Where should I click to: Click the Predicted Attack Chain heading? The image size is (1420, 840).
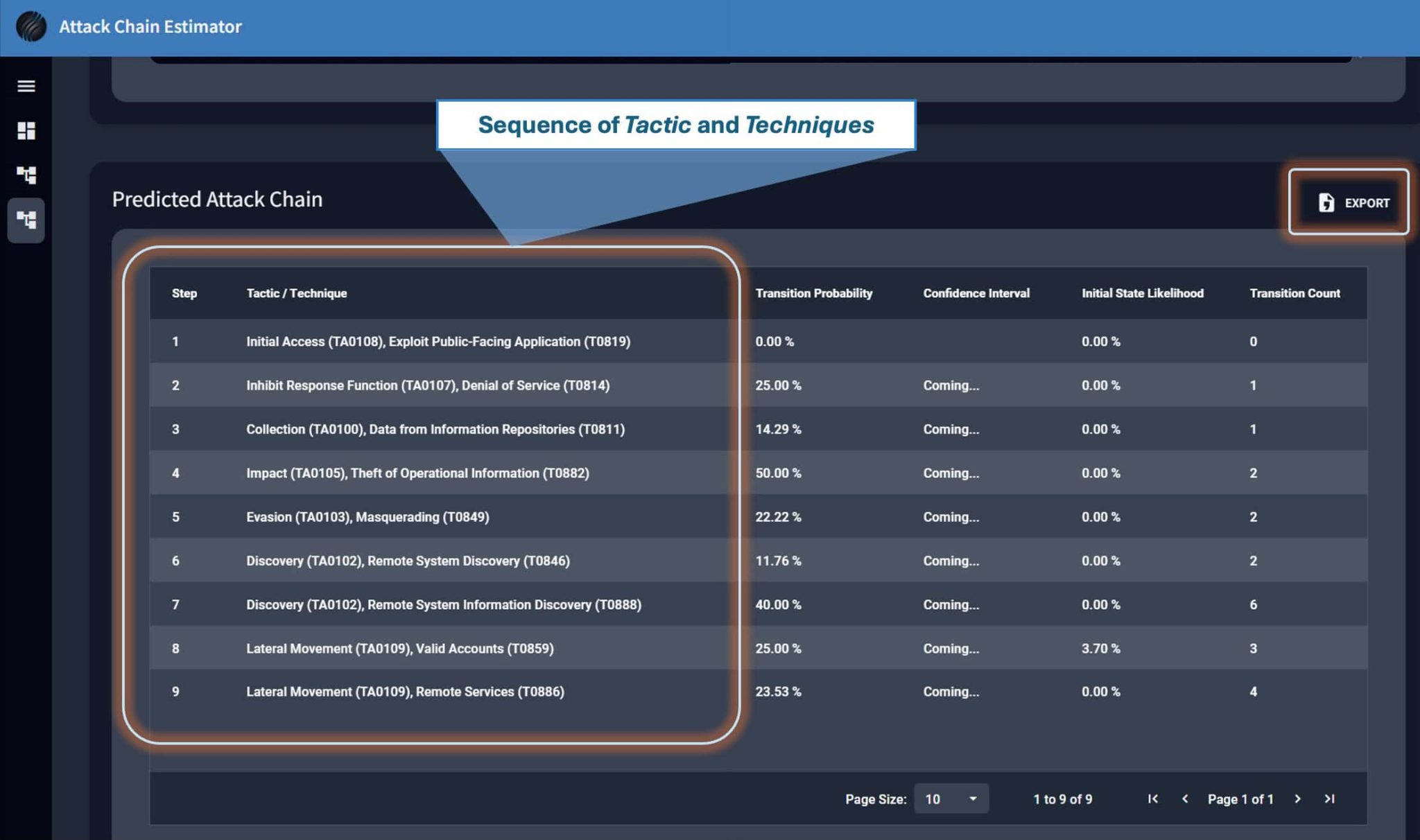(x=217, y=199)
